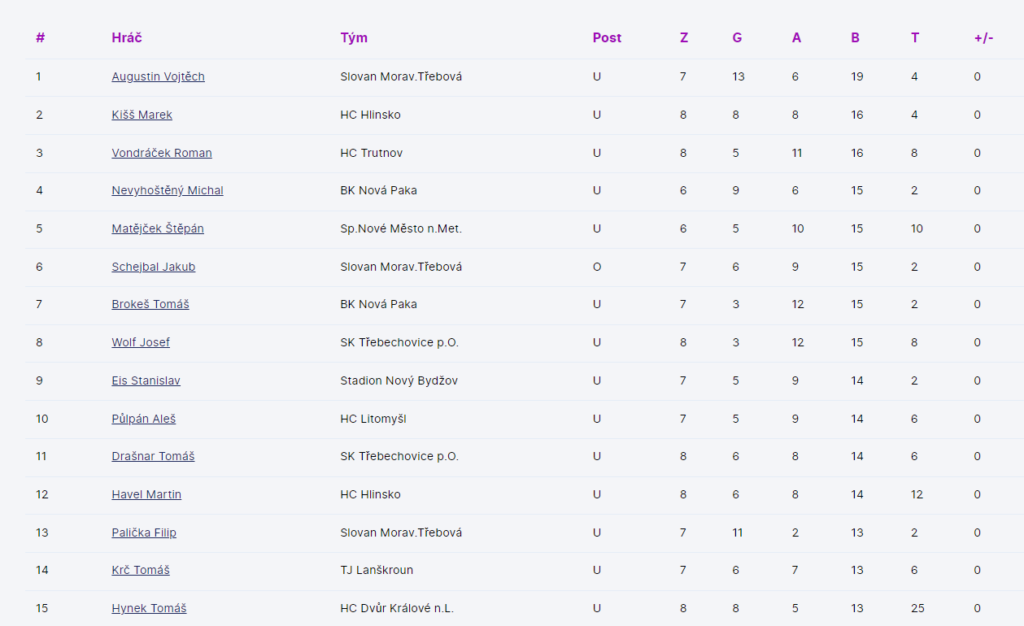Open Hynek Tomáš player page
Viewport: 1024px width, 626px height.
(x=149, y=608)
